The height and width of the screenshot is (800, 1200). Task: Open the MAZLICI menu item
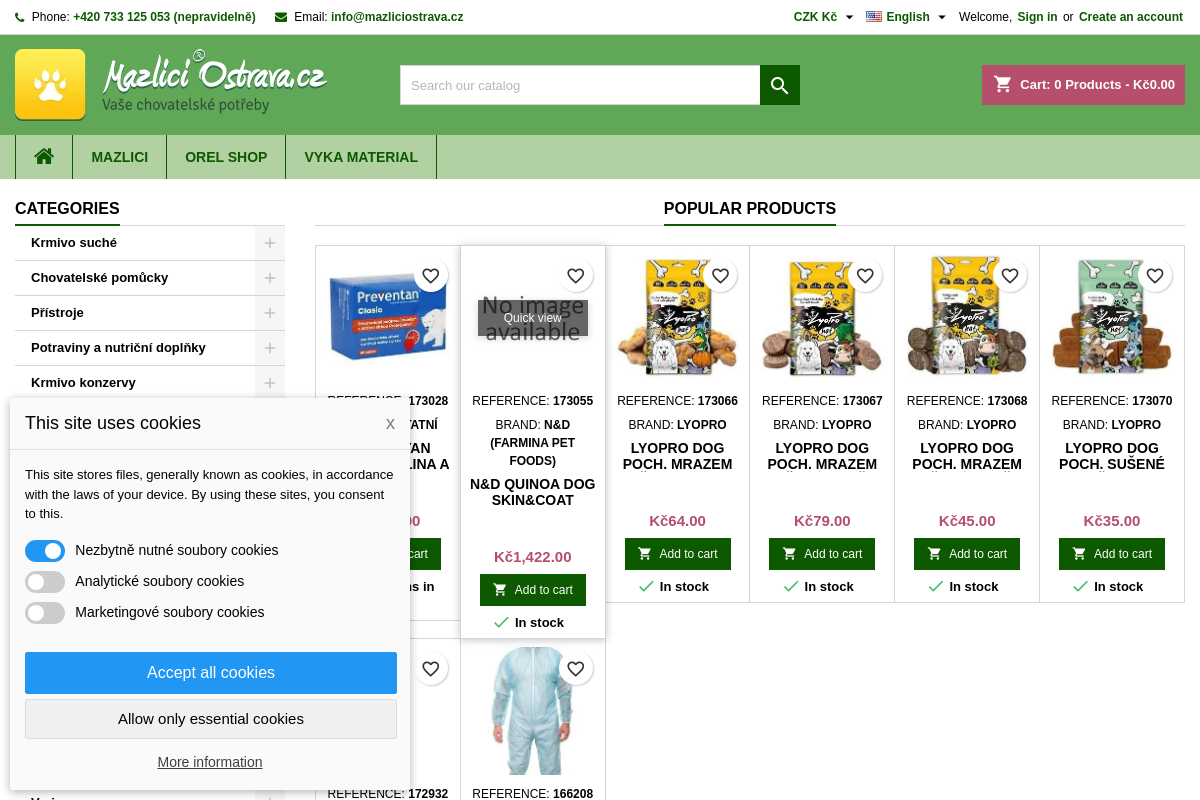click(x=120, y=157)
